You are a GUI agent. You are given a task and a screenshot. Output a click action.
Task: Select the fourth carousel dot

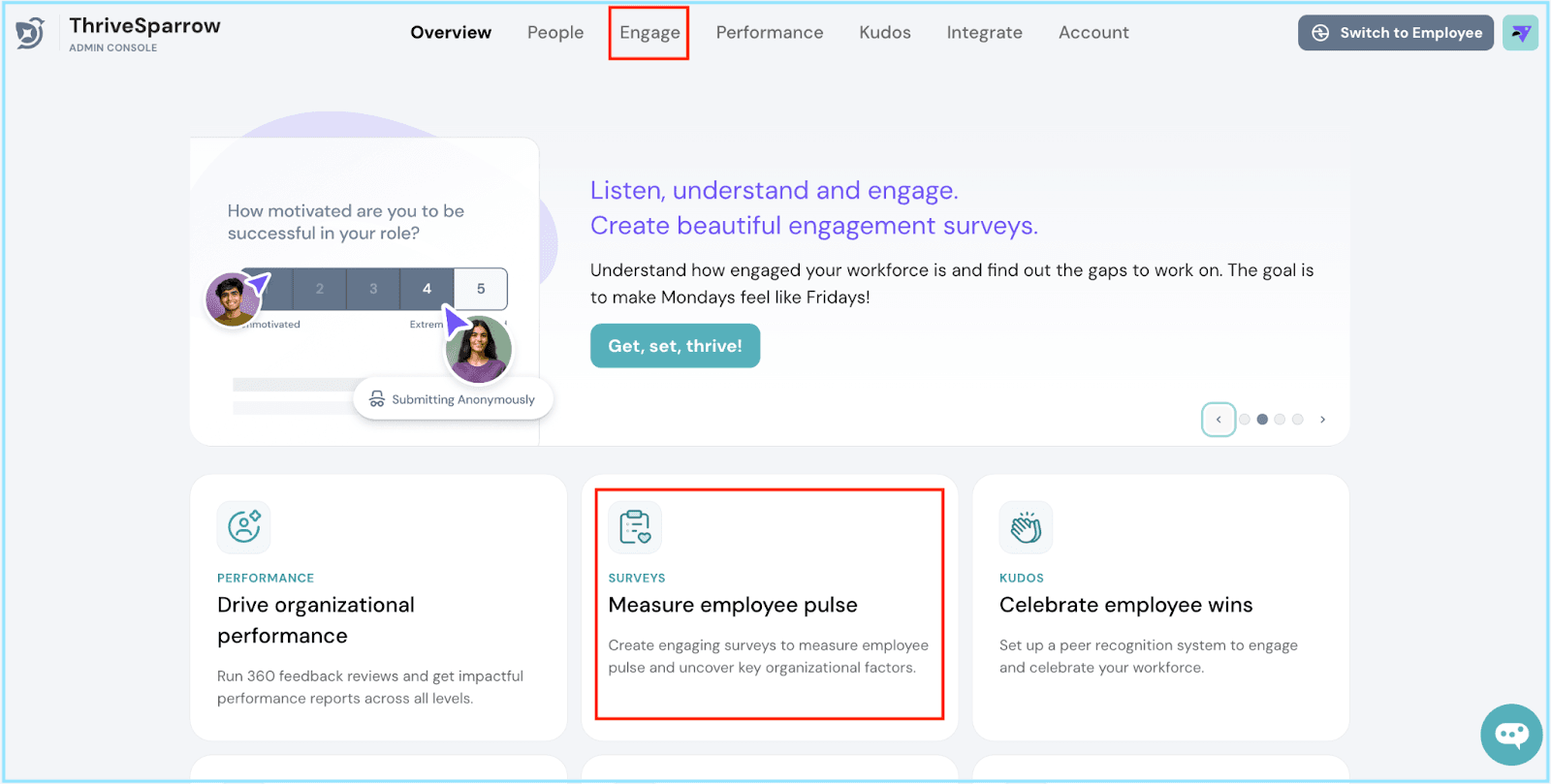coord(1297,420)
